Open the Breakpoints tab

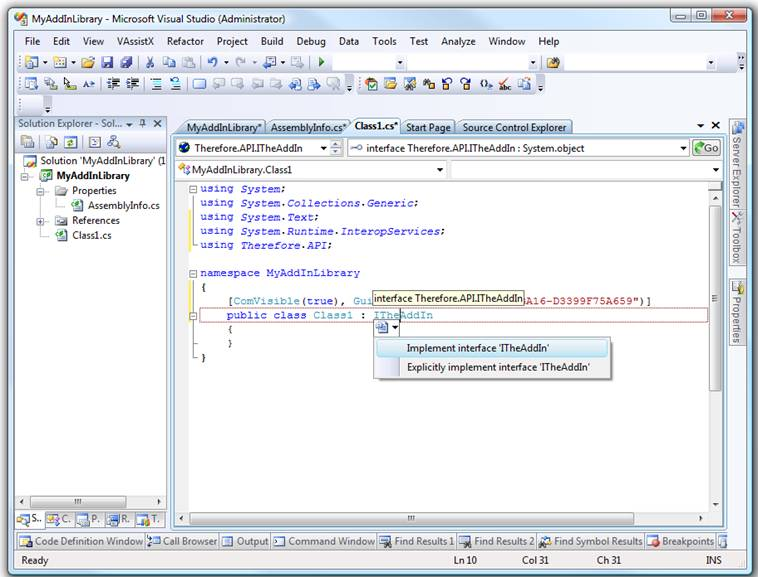pyautogui.click(x=680, y=541)
